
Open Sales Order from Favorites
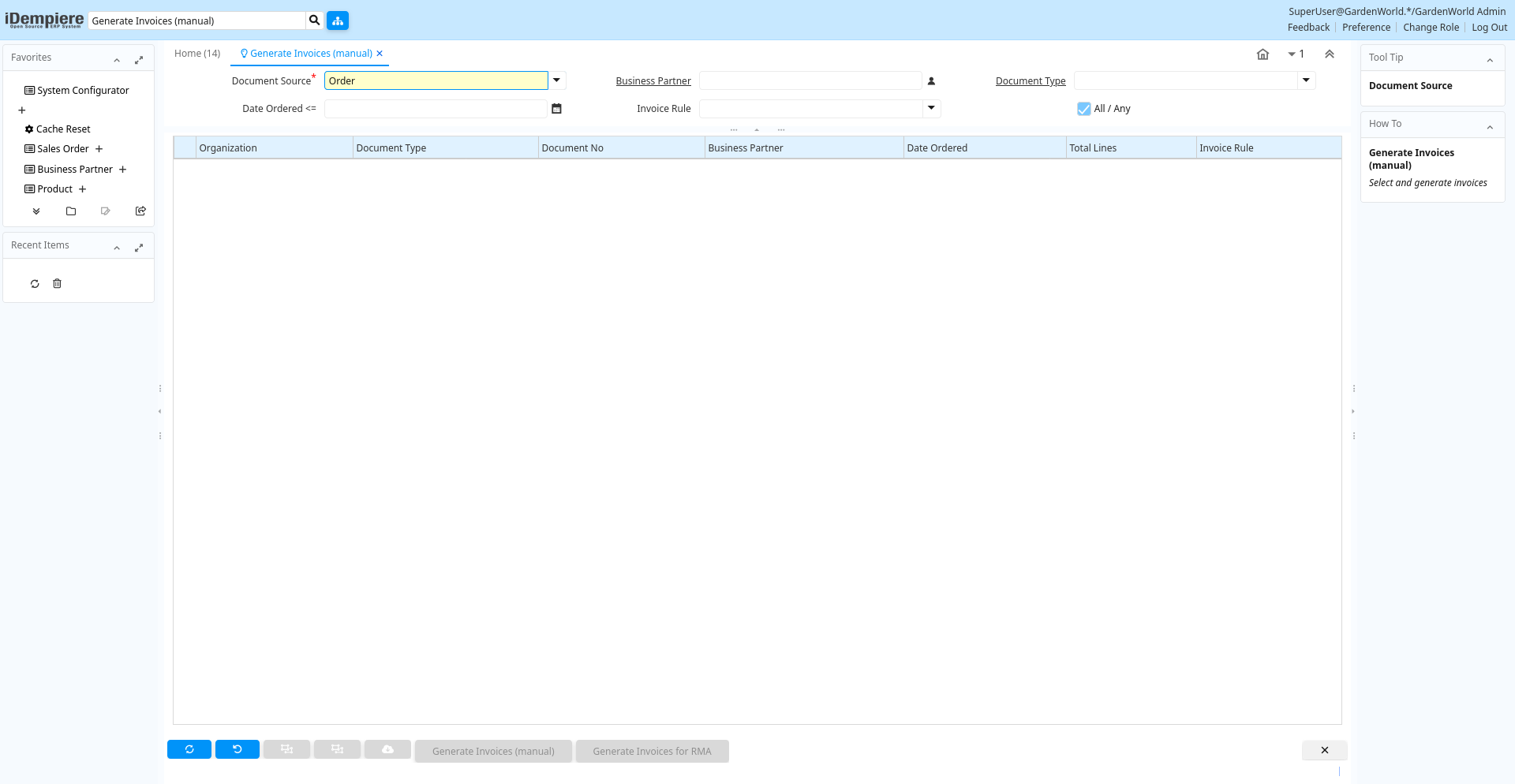coord(62,149)
